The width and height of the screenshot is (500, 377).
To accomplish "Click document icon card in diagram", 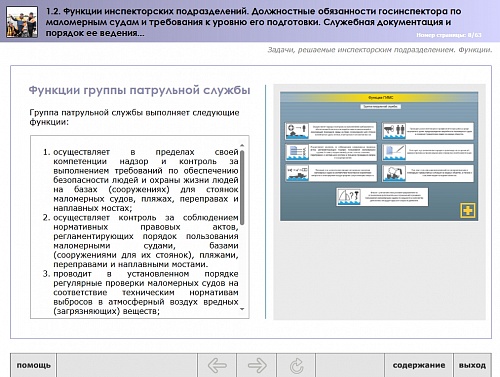I will (x=331, y=152).
